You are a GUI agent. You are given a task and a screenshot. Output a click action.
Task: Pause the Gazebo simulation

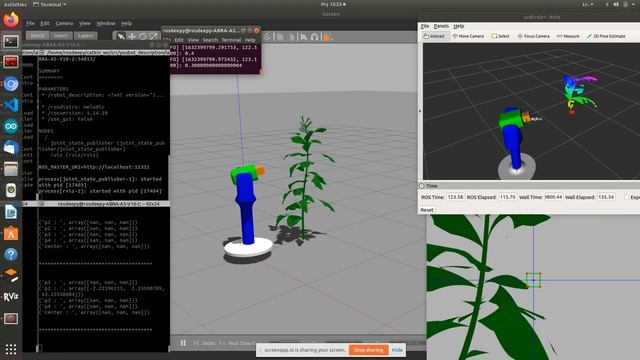pyautogui.click(x=183, y=343)
